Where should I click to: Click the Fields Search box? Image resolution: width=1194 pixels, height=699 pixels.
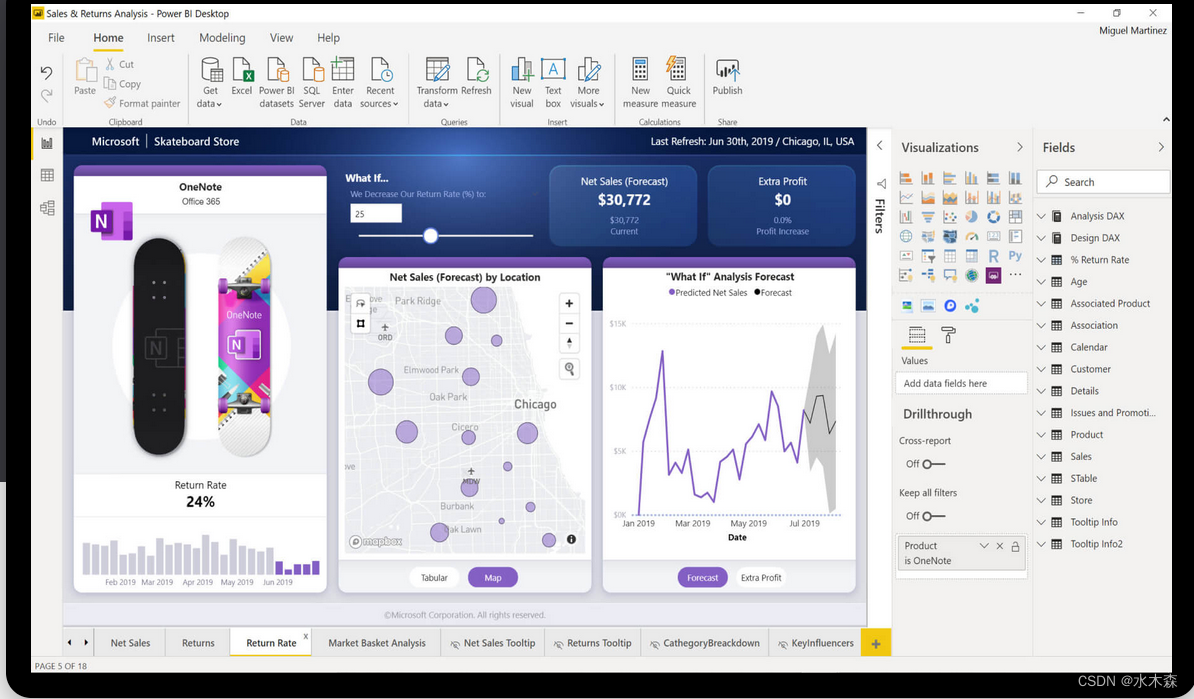[x=1103, y=182]
